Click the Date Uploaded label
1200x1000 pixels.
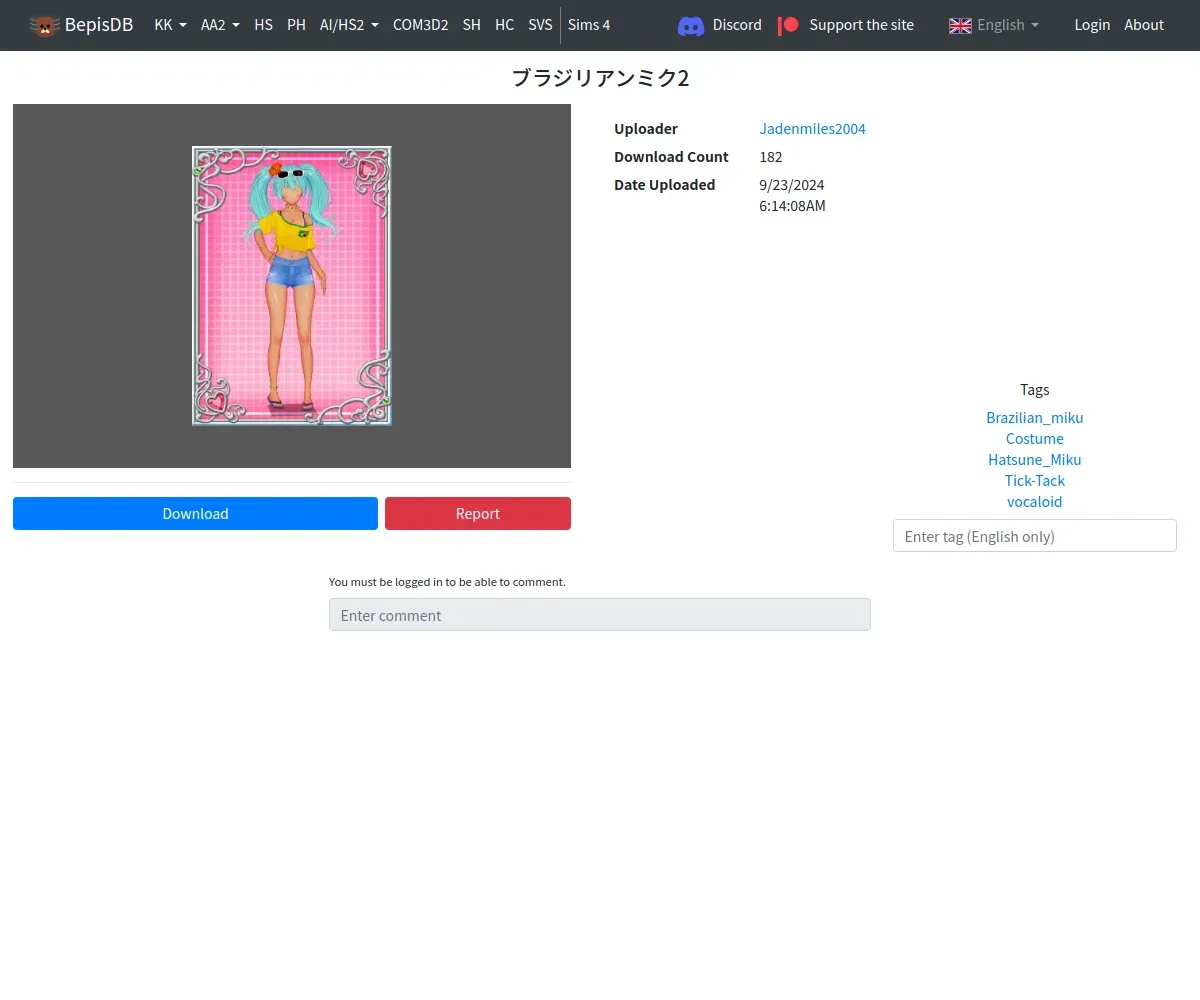[665, 185]
